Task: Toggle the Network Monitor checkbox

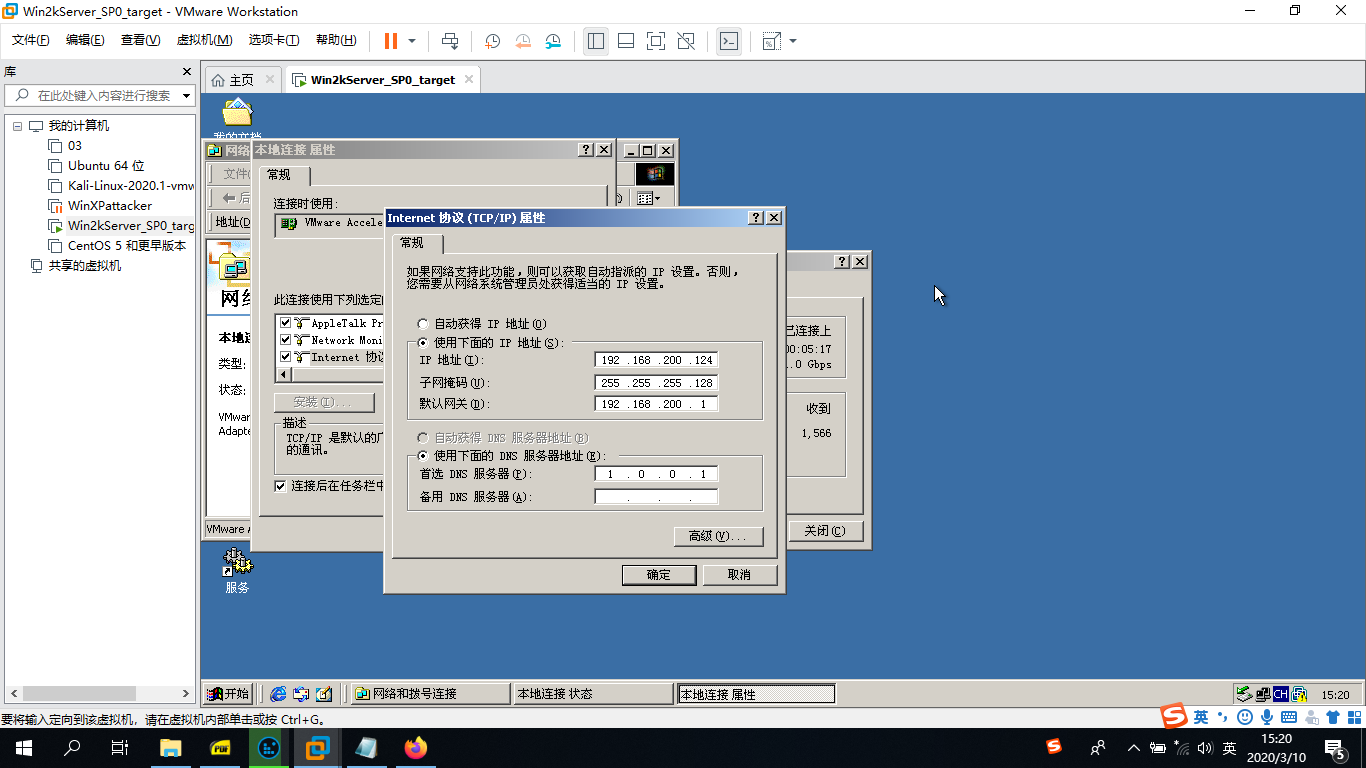Action: (286, 340)
